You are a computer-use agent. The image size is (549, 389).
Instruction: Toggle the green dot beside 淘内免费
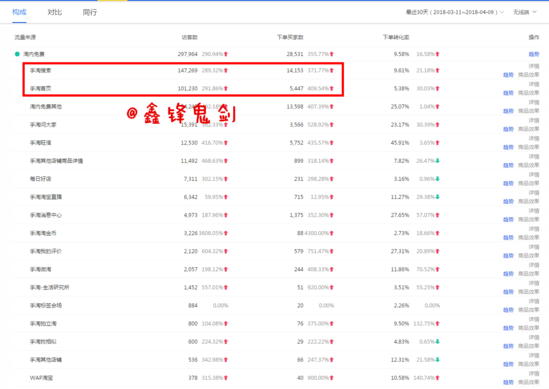[x=17, y=54]
